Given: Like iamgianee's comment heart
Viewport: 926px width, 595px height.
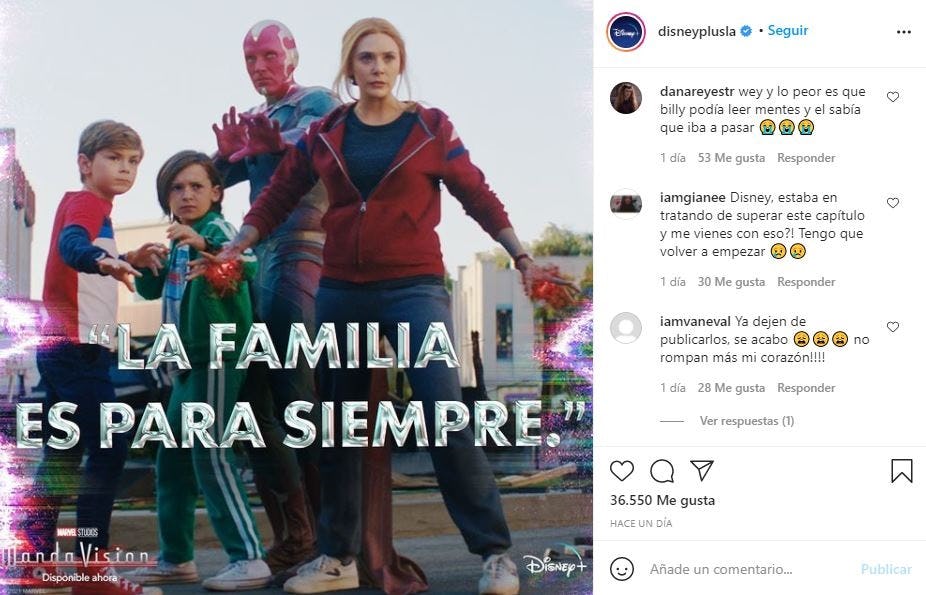Looking at the screenshot, I should (893, 203).
